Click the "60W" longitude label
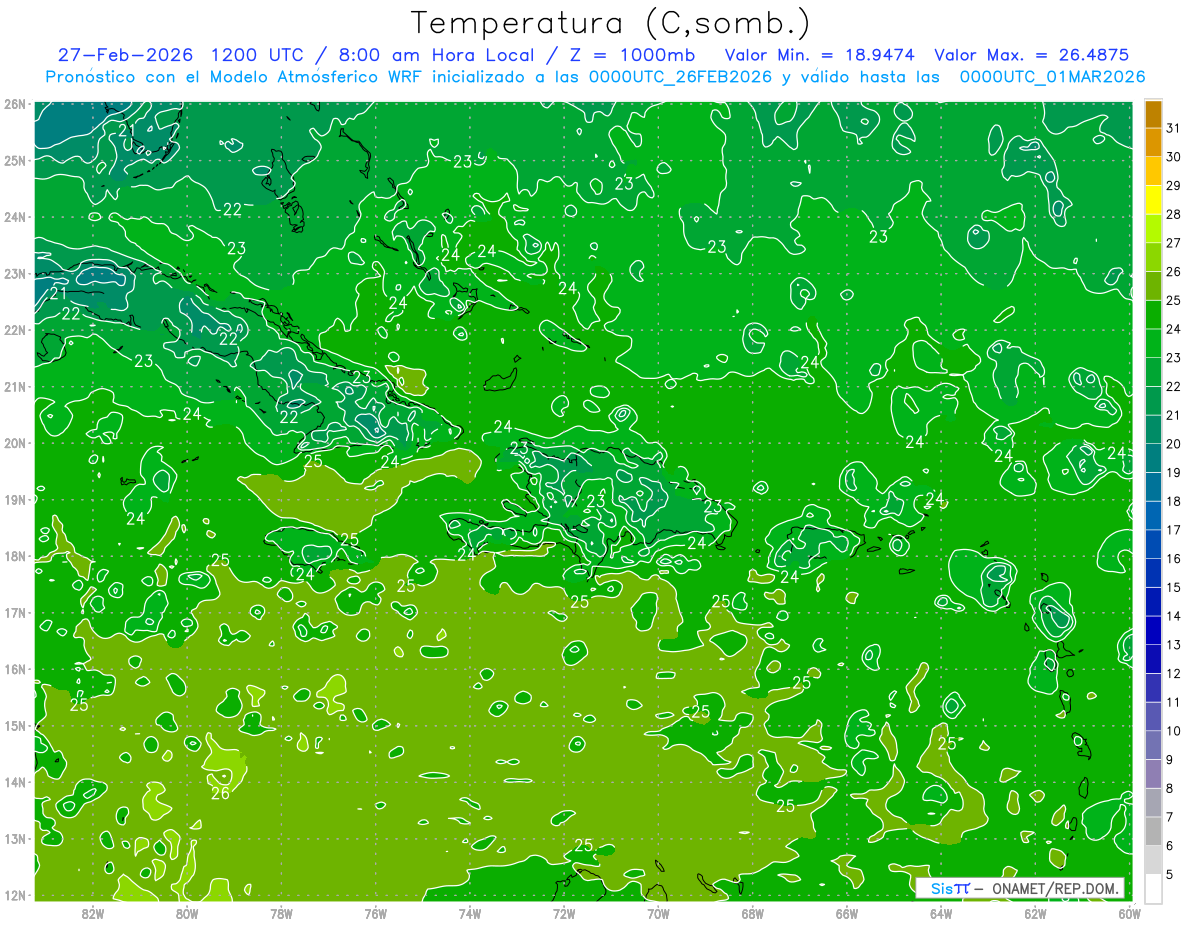 click(1129, 912)
